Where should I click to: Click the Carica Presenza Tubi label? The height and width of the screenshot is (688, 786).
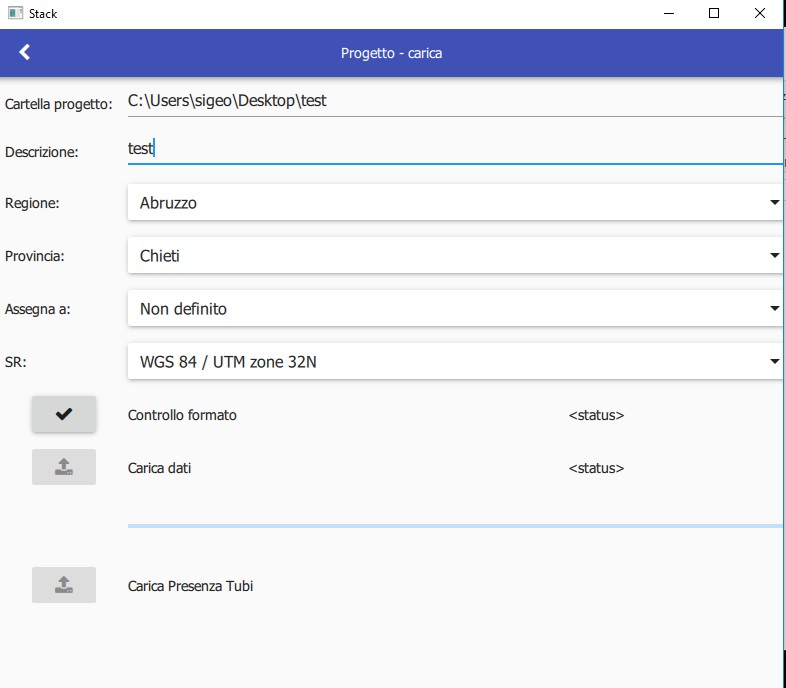(x=190, y=586)
